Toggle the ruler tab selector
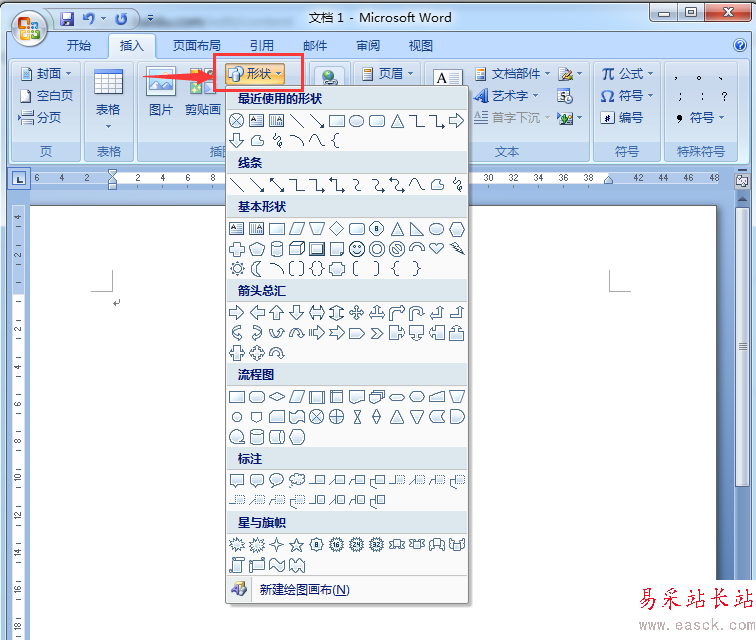Viewport: 756px width, 640px height. tap(19, 179)
